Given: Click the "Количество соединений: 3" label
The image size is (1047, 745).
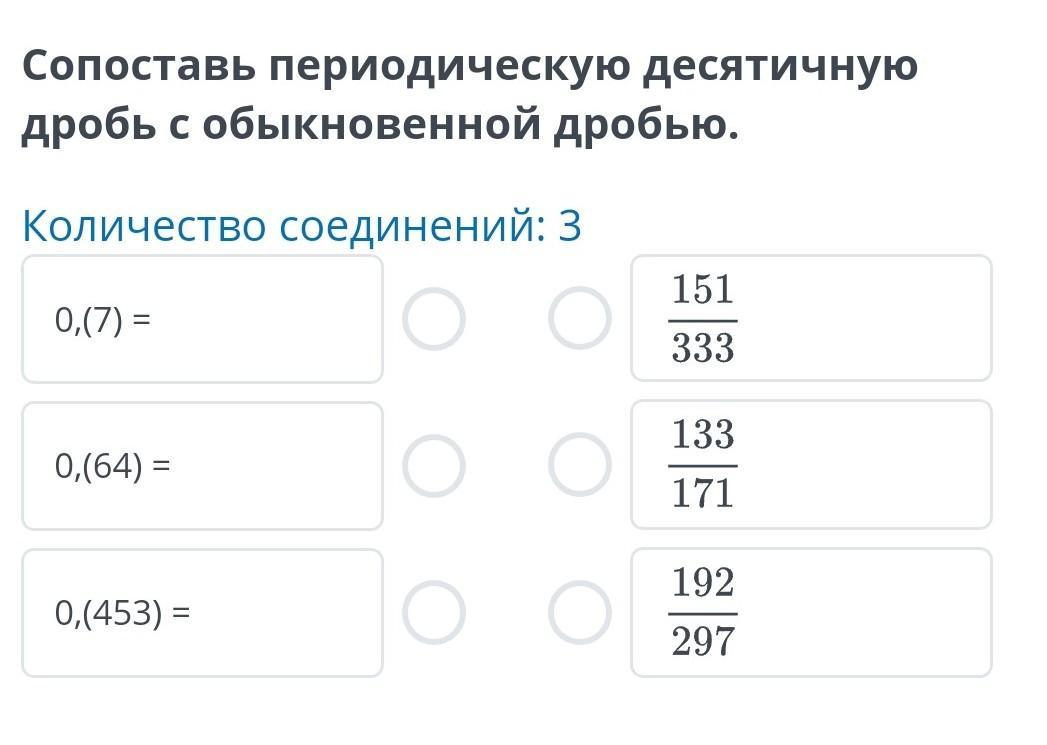Looking at the screenshot, I should click(x=301, y=227).
